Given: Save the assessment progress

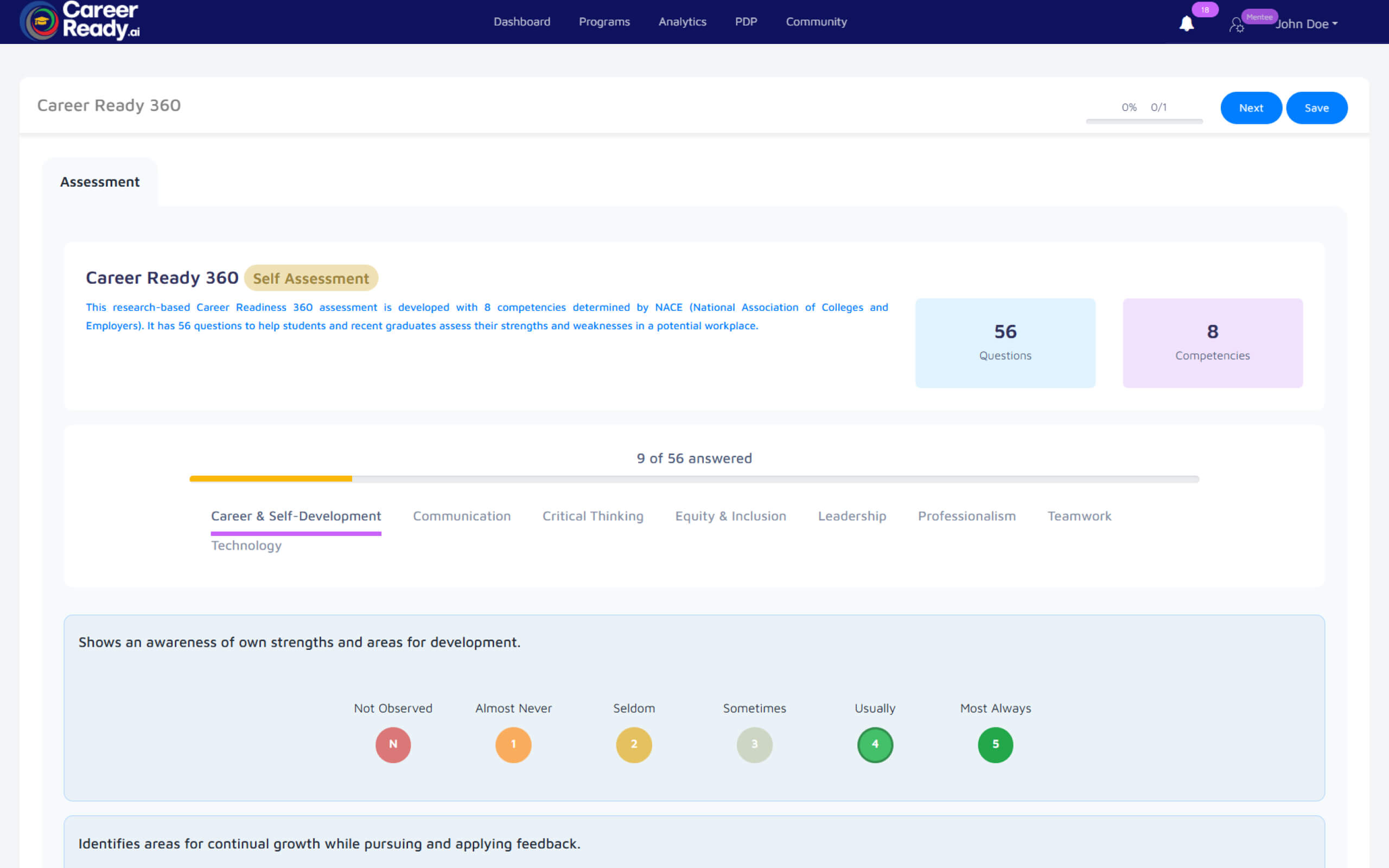Looking at the screenshot, I should pos(1317,108).
